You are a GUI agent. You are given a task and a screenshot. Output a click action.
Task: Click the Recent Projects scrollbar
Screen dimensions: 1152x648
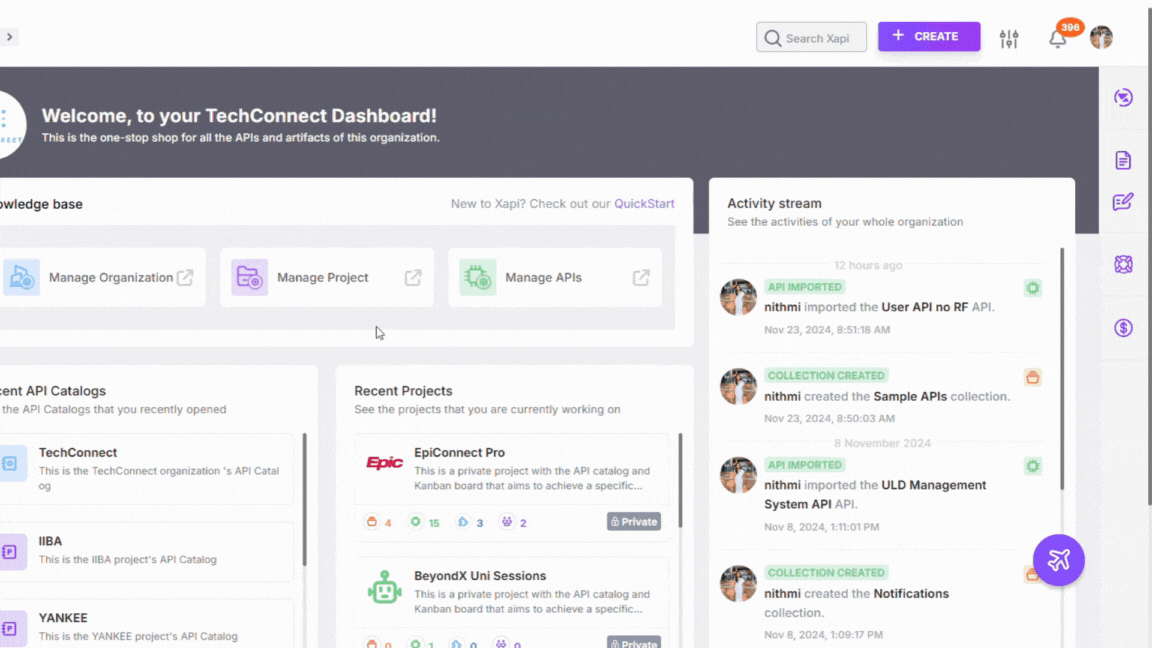point(680,480)
